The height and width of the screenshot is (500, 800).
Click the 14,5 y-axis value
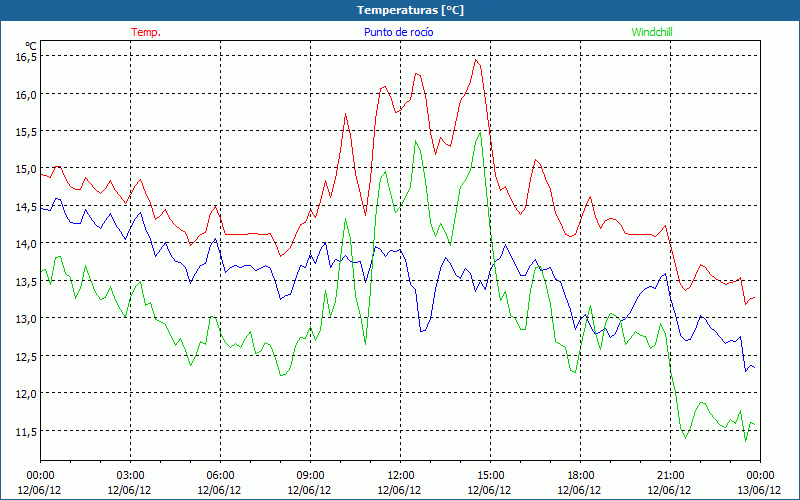coord(27,207)
